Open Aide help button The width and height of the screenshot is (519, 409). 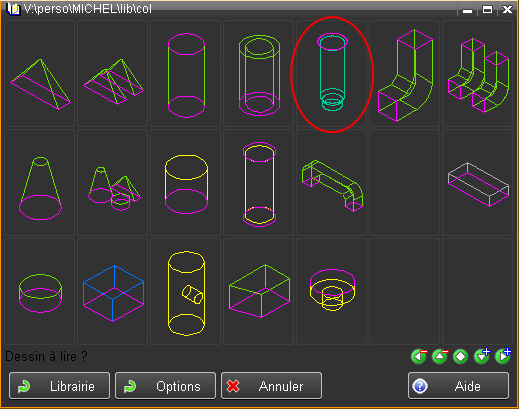point(458,386)
